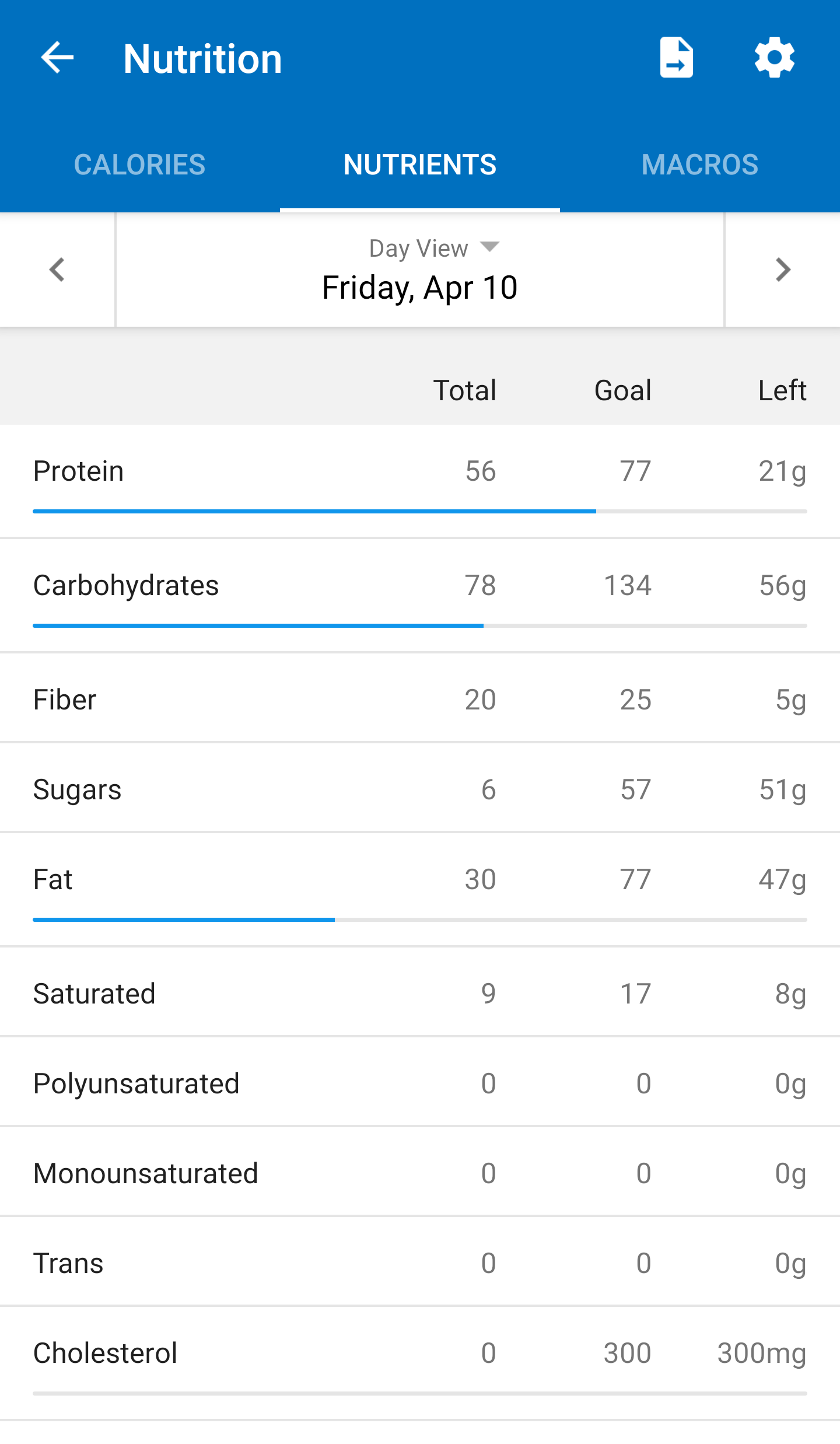Tap the Saturated fat row

[419, 994]
